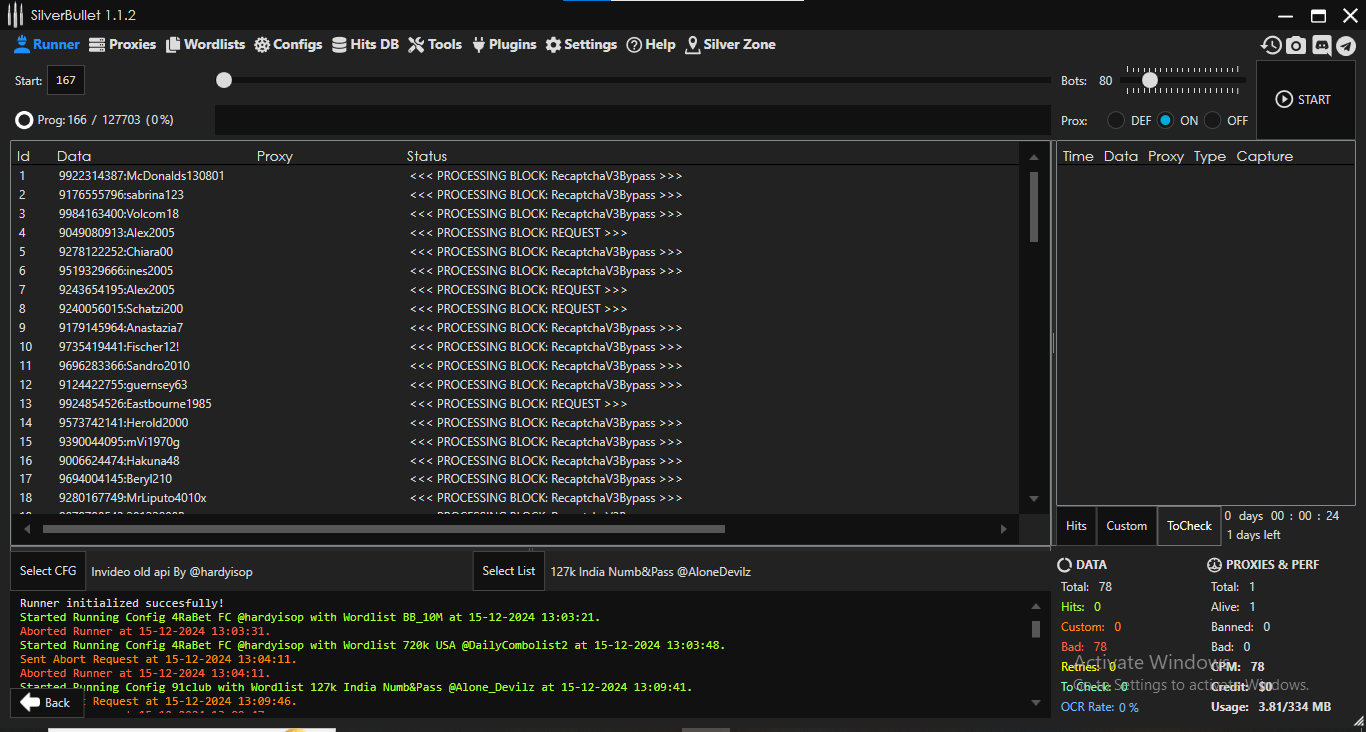1366x732 pixels.
Task: Open the Help tab
Action: [x=651, y=45]
